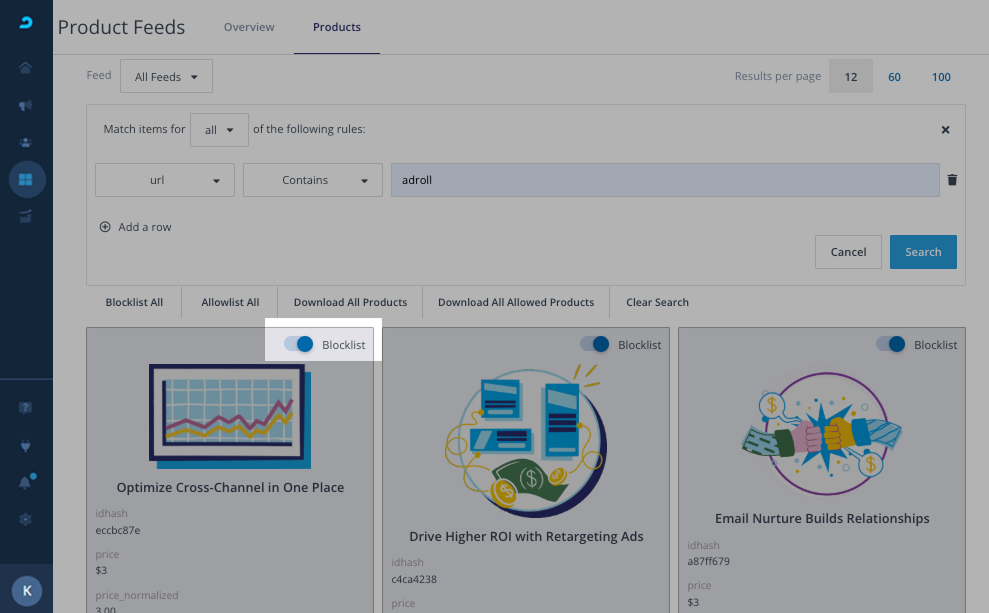Open the audiences people icon
The width and height of the screenshot is (989, 613).
pos(26,142)
